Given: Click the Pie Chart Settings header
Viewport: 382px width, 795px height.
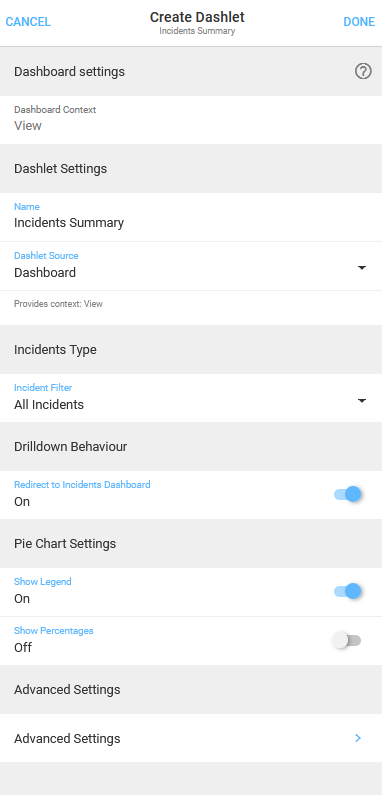Looking at the screenshot, I should pyautogui.click(x=191, y=544).
